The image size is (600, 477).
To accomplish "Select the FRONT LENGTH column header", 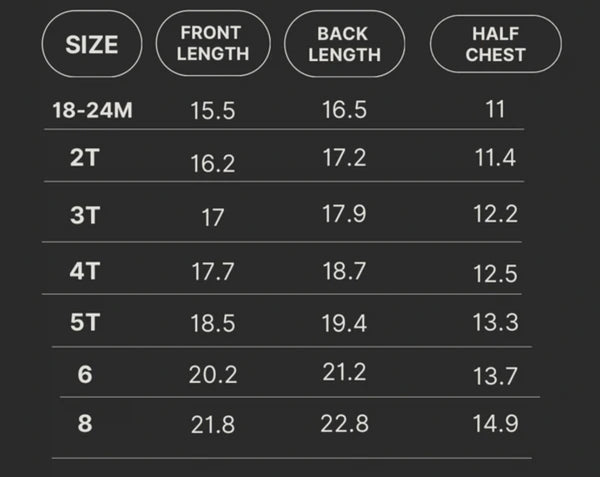I will tap(213, 43).
